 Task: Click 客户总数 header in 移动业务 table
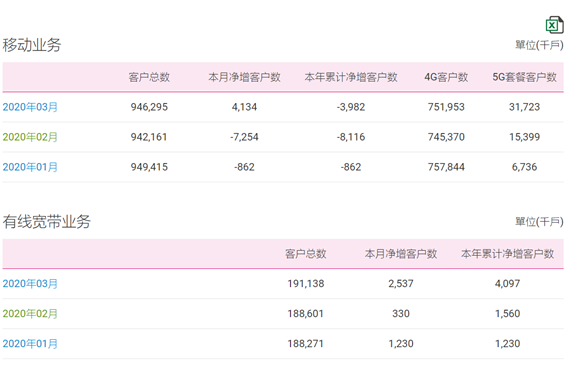tap(149, 77)
